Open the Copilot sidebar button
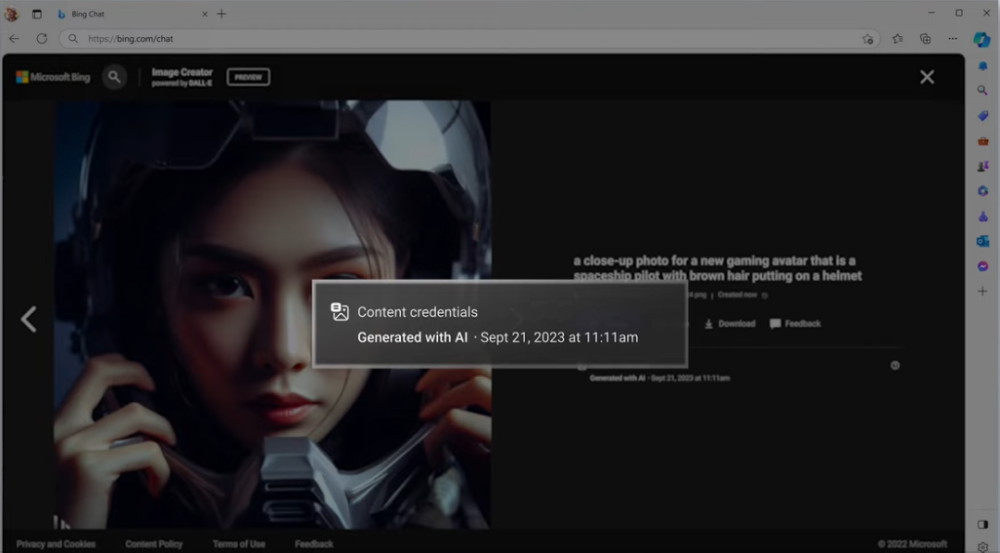 coord(982,40)
